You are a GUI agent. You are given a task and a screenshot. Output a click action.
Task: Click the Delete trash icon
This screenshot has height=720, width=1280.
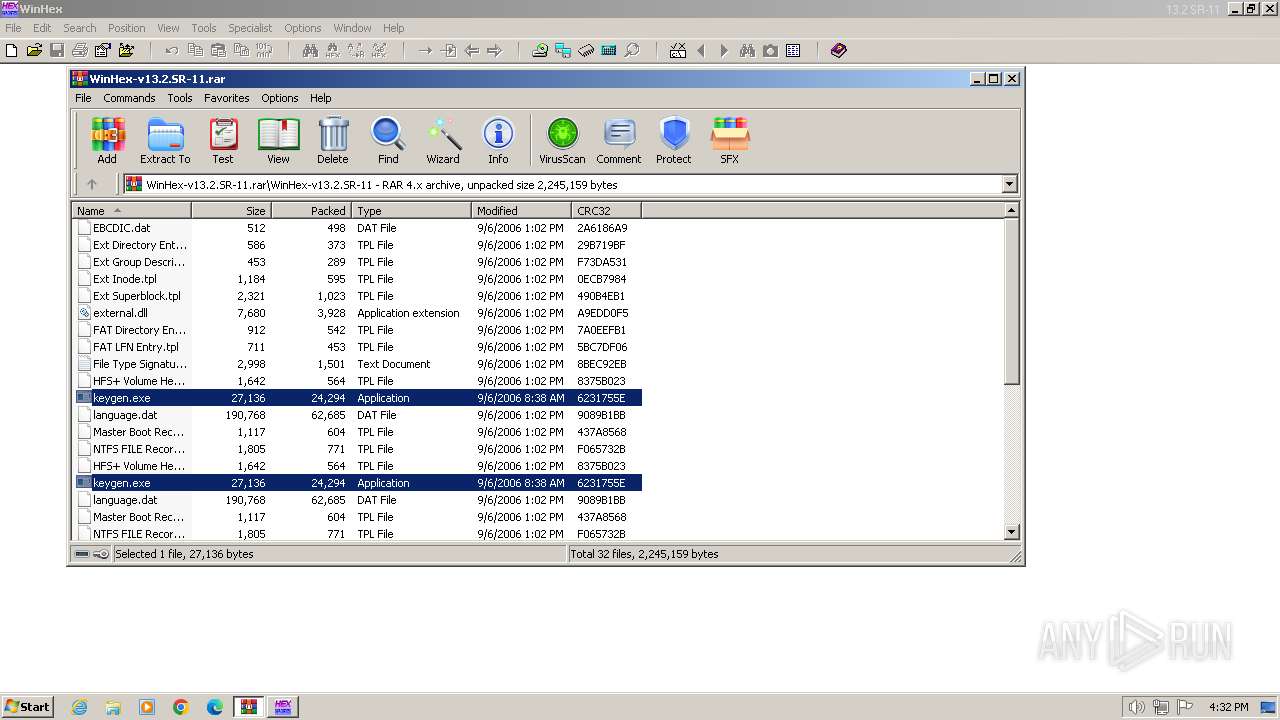333,140
